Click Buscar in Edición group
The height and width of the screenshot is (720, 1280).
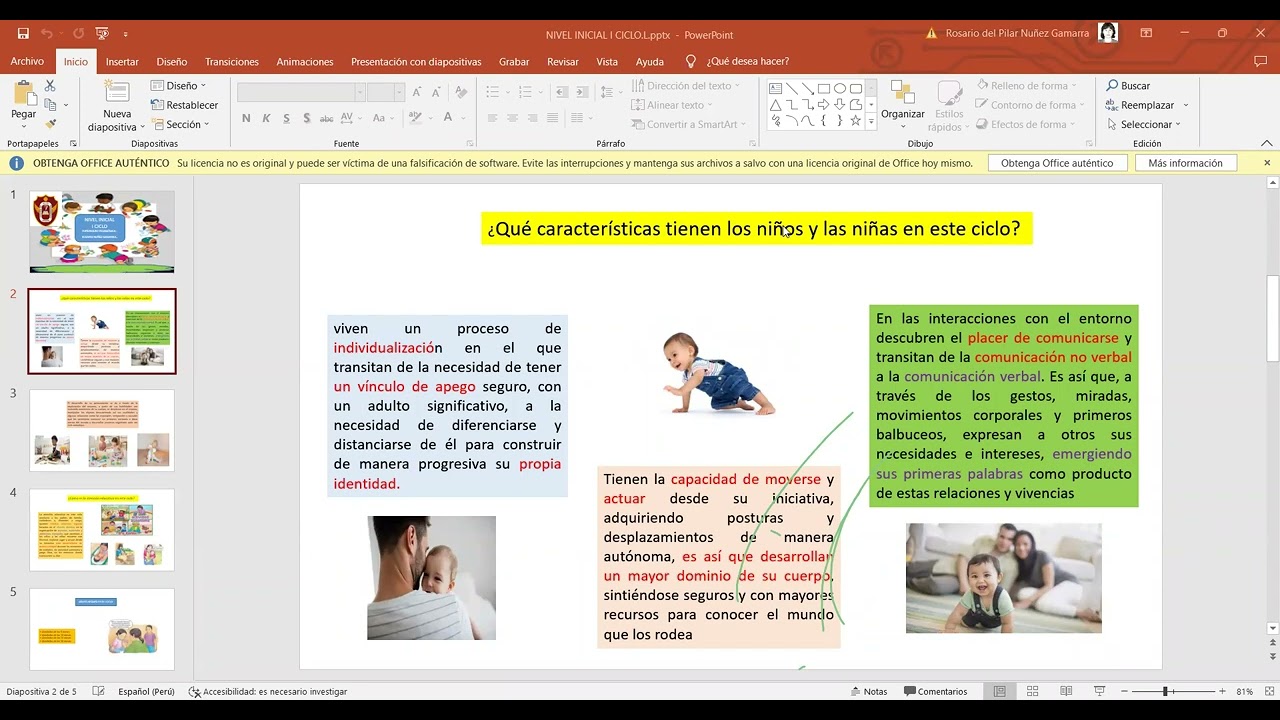pos(1128,86)
